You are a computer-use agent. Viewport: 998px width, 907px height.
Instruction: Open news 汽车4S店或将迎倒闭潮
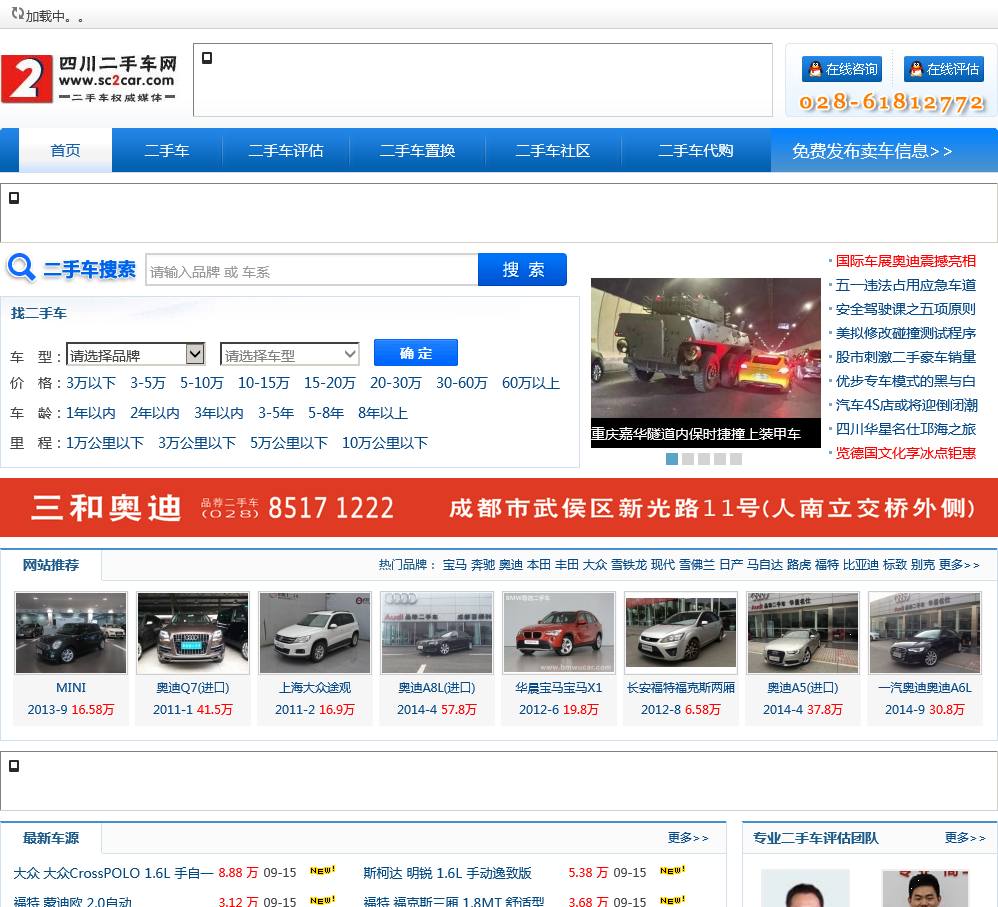pyautogui.click(x=906, y=405)
